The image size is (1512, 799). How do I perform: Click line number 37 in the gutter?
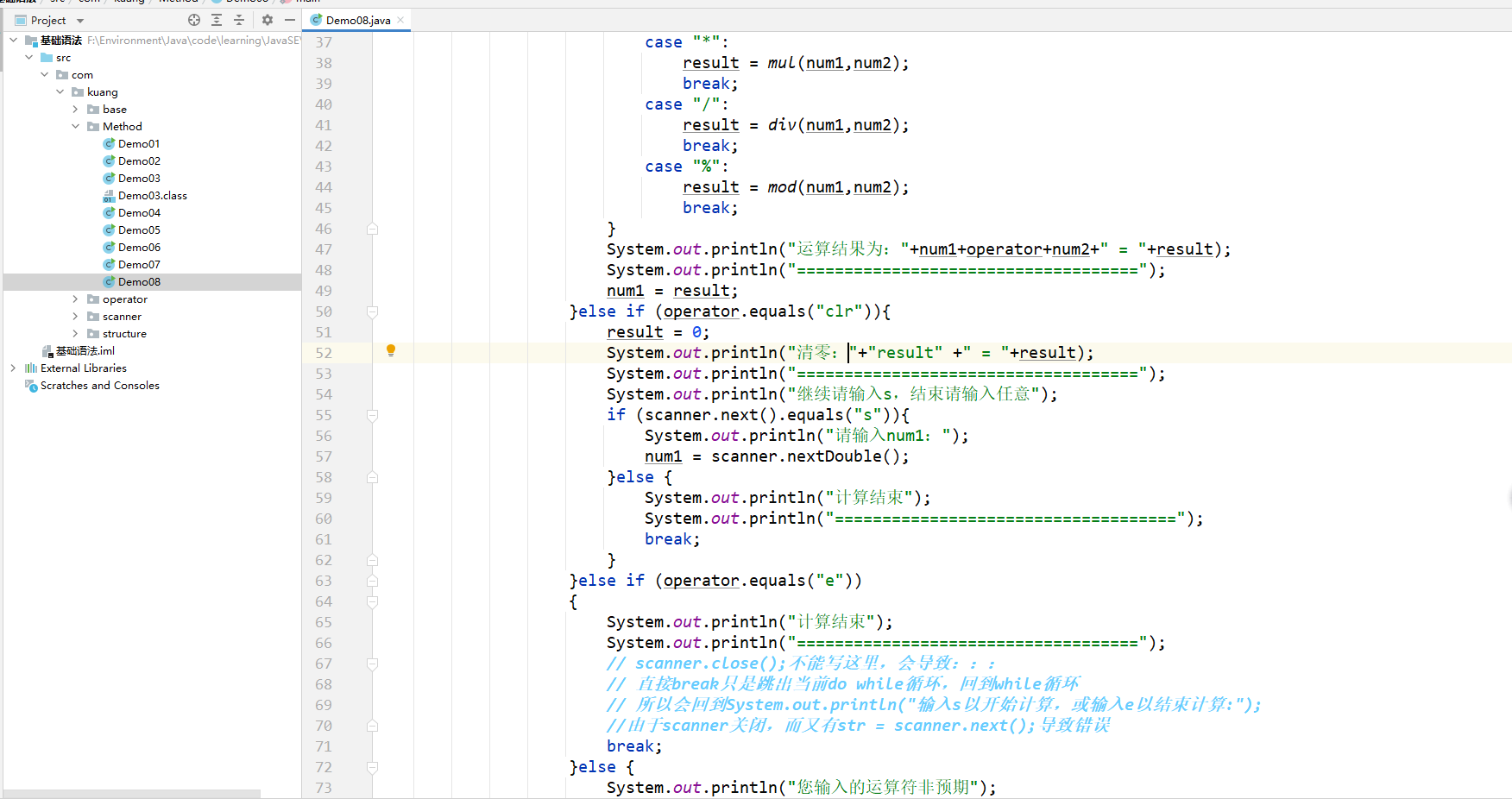coord(324,42)
